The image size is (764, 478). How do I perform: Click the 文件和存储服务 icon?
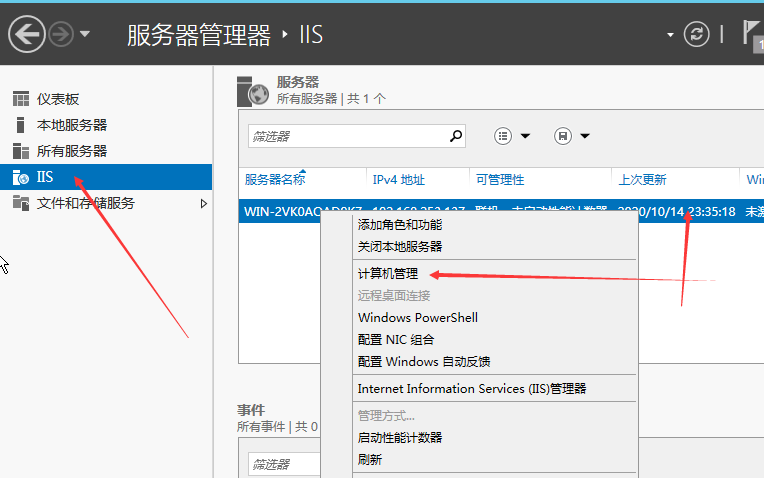(x=20, y=203)
